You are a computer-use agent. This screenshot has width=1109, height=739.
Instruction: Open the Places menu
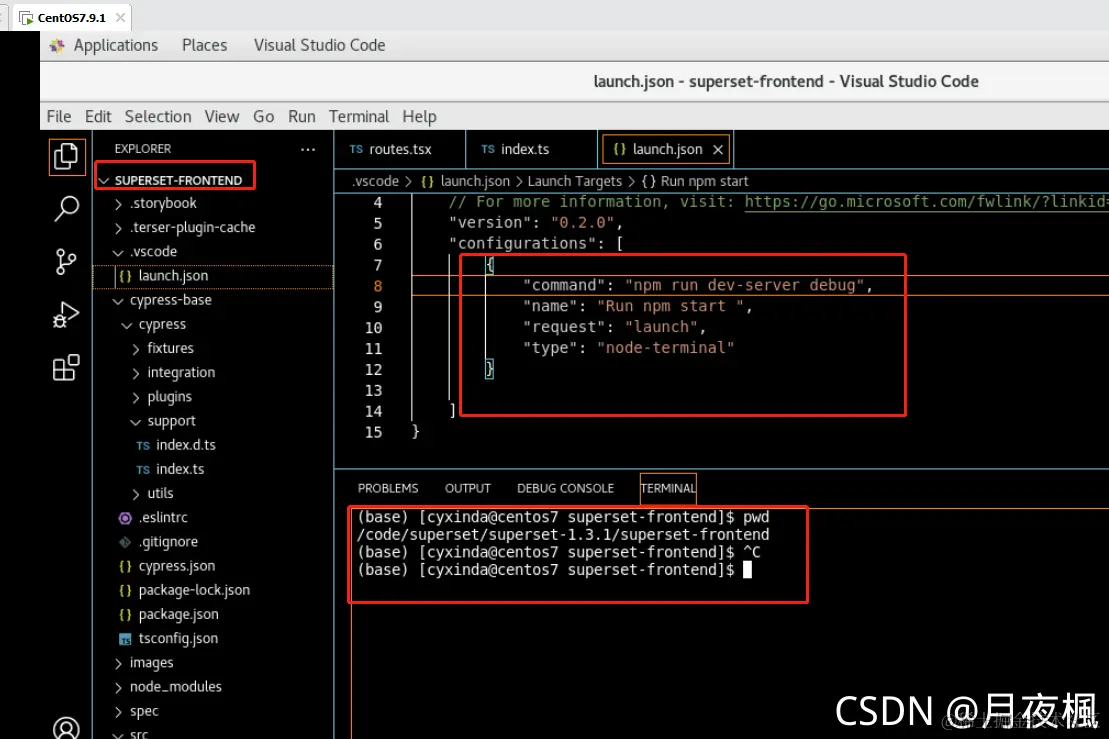[x=204, y=46]
